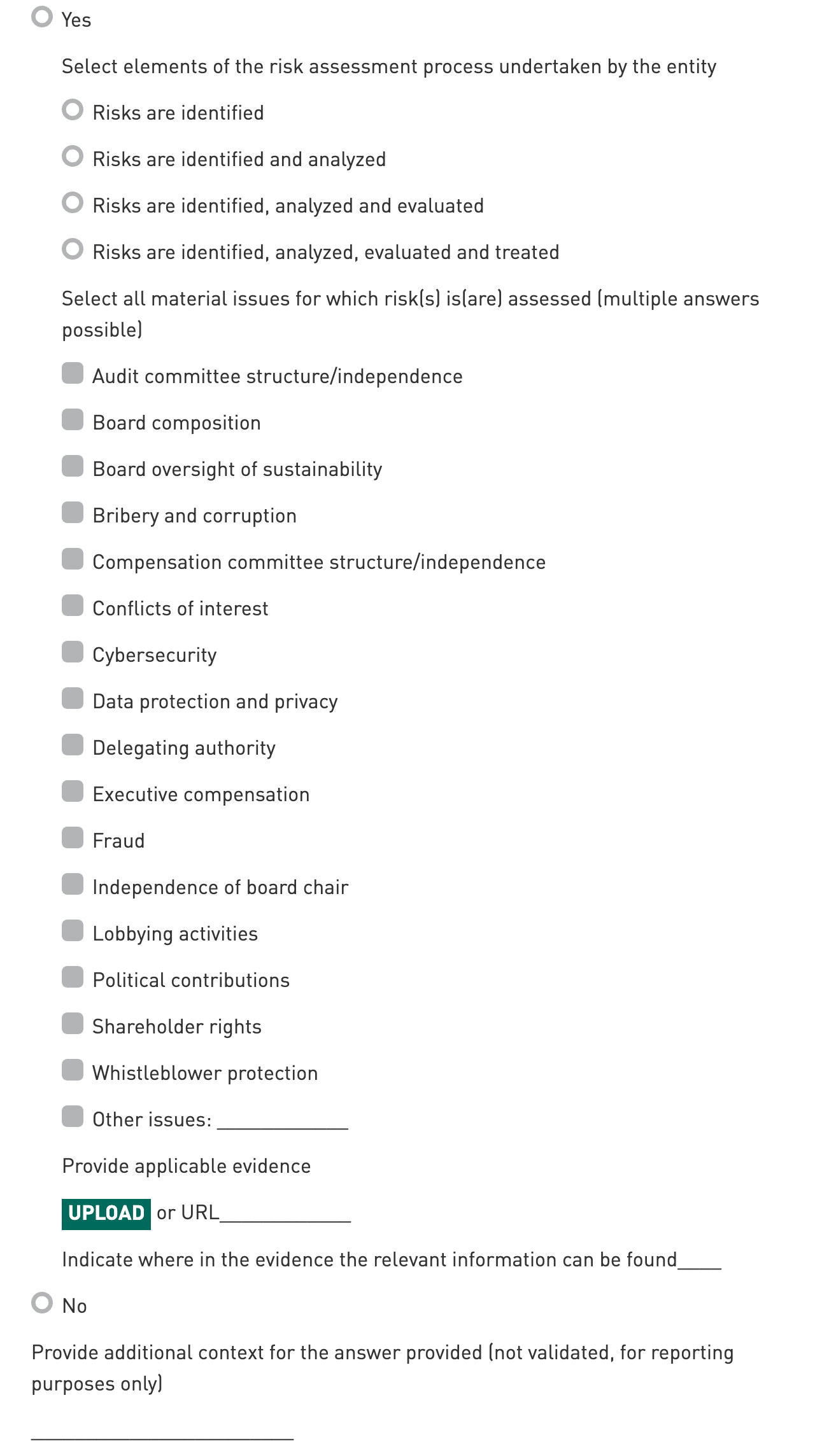Tick the Fraud checkbox
This screenshot has width=829, height=1456.
click(x=73, y=838)
